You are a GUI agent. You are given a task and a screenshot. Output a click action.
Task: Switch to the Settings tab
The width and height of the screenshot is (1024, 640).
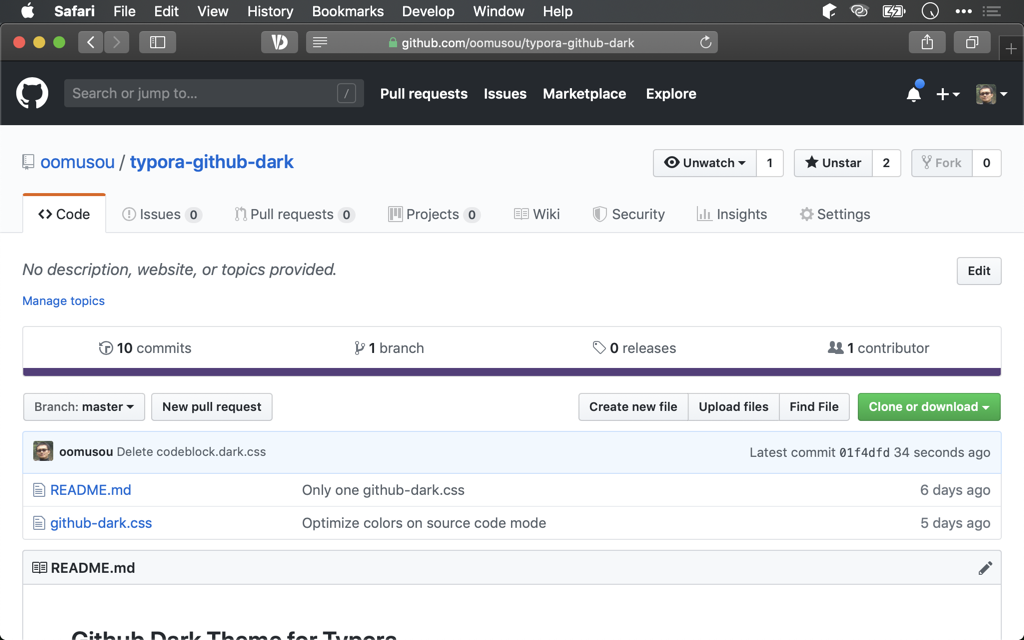pyautogui.click(x=835, y=214)
